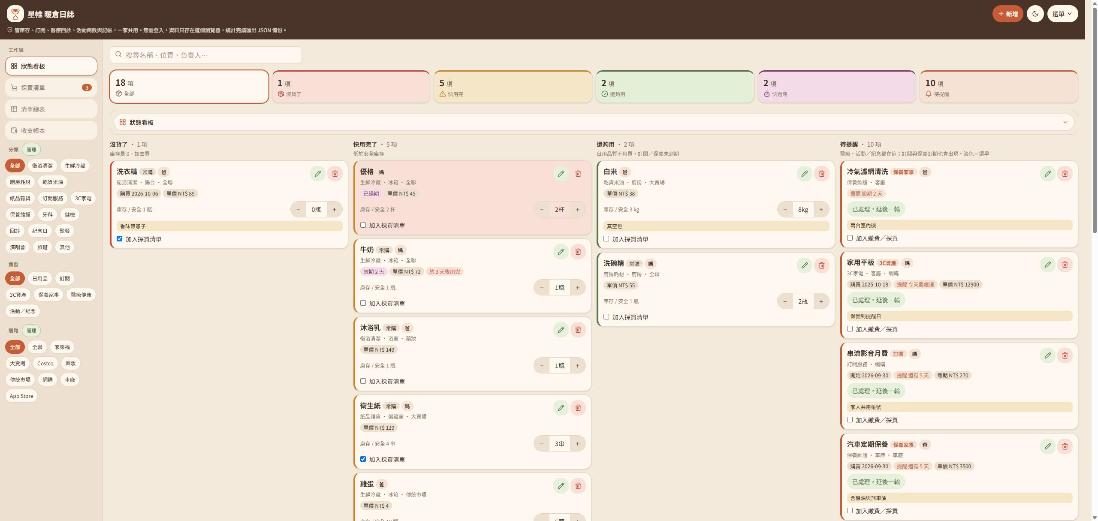Edit the 洗衣精 item with the pencil icon
Viewport: 1098px width, 521px height.
[x=318, y=173]
